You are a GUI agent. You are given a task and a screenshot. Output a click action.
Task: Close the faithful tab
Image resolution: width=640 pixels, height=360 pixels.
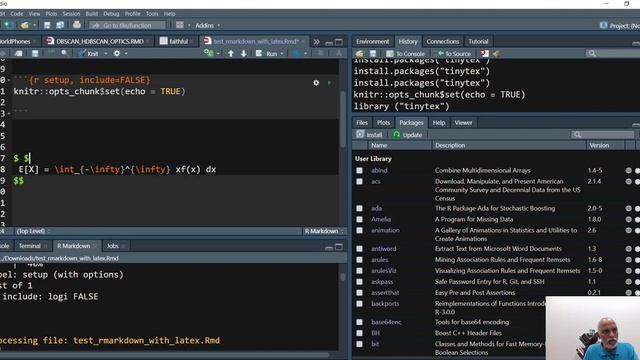191,42
